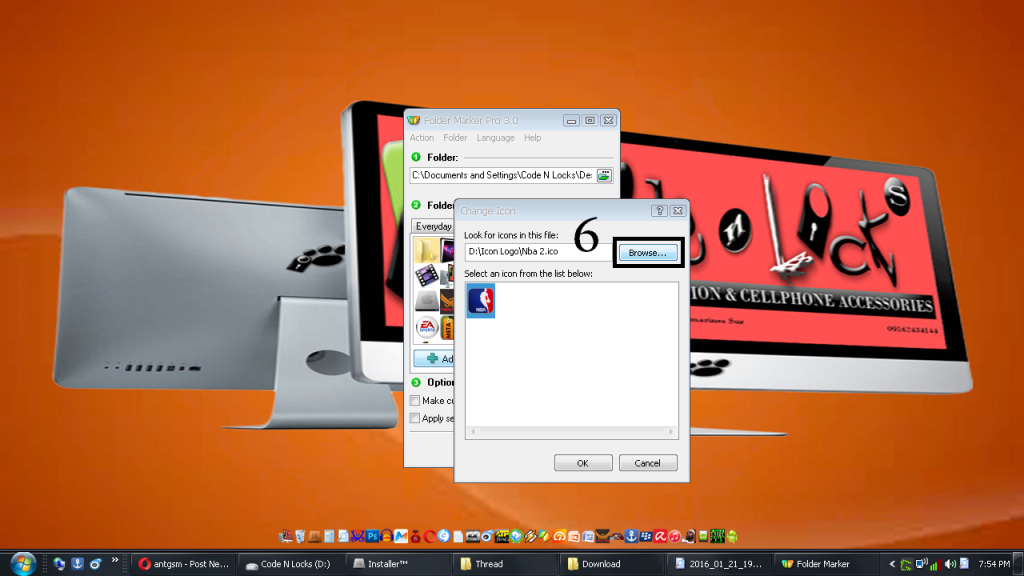Screen dimensions: 1024x576
Task: Open the Language menu
Action: tap(495, 138)
